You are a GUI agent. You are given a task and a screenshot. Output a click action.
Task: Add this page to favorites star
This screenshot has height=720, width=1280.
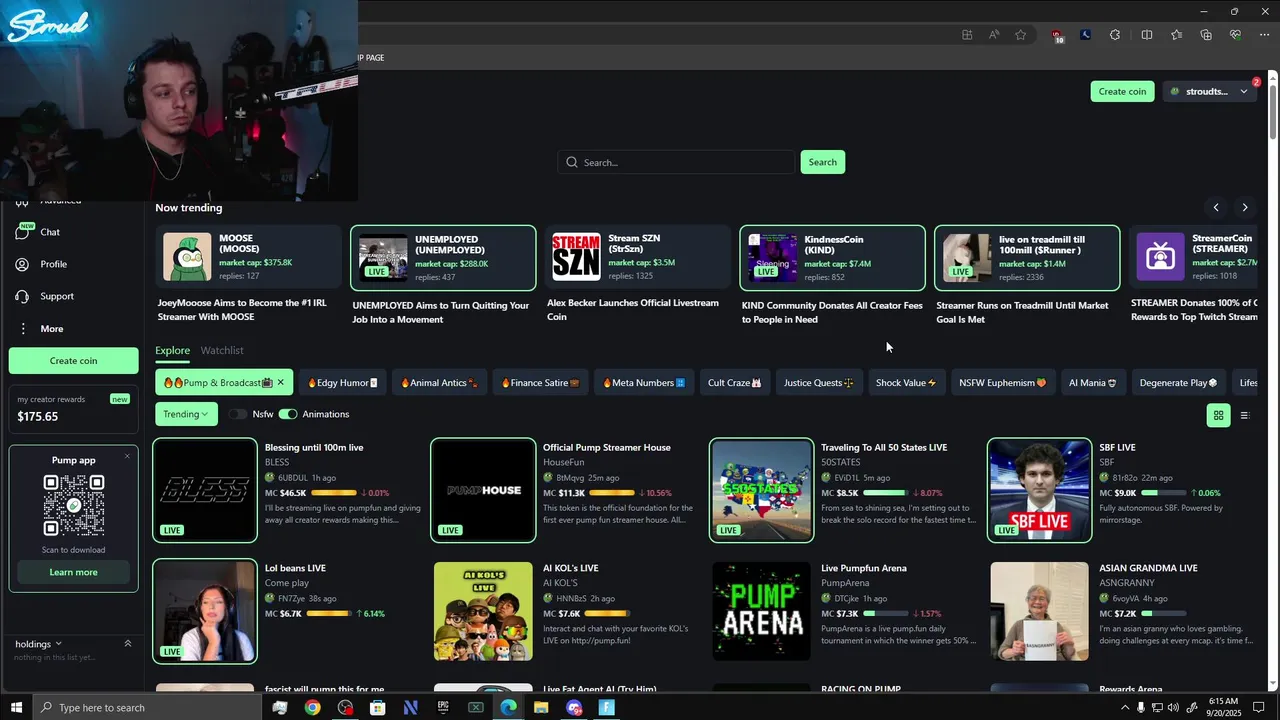1020,35
